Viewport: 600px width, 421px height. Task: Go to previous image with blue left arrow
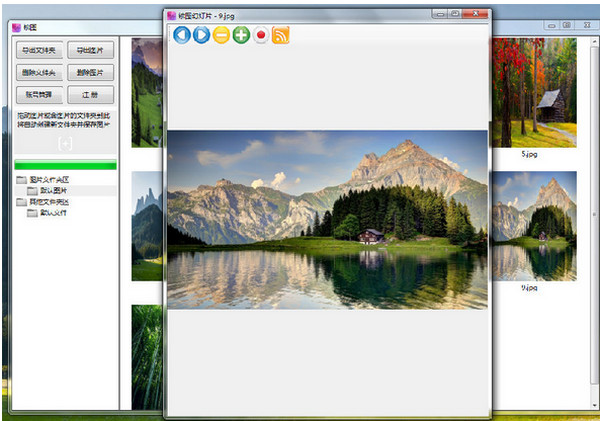[182, 36]
